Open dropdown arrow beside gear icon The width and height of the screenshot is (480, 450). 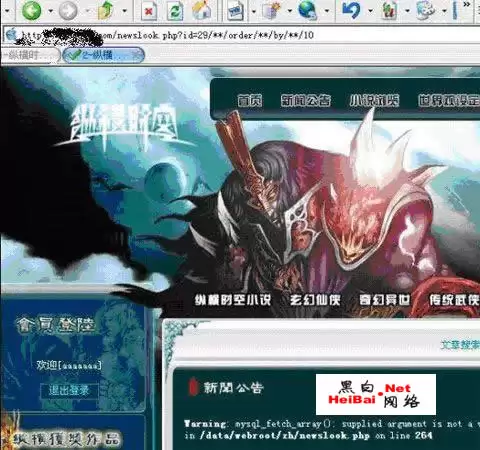click(x=445, y=11)
